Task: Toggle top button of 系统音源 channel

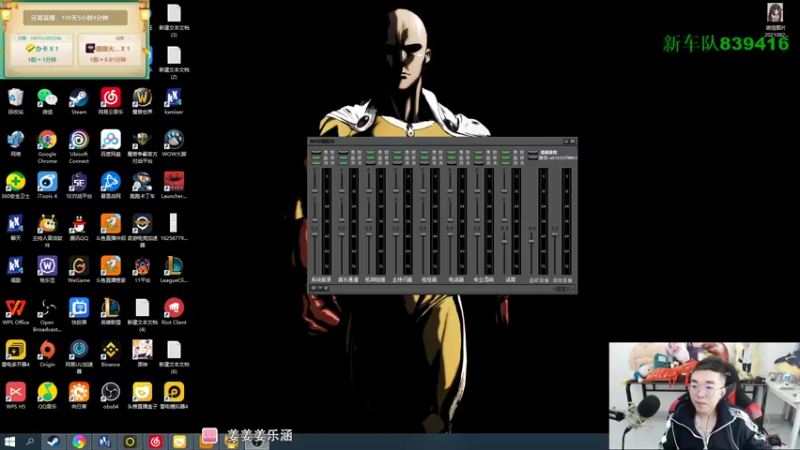Action: pos(316,153)
